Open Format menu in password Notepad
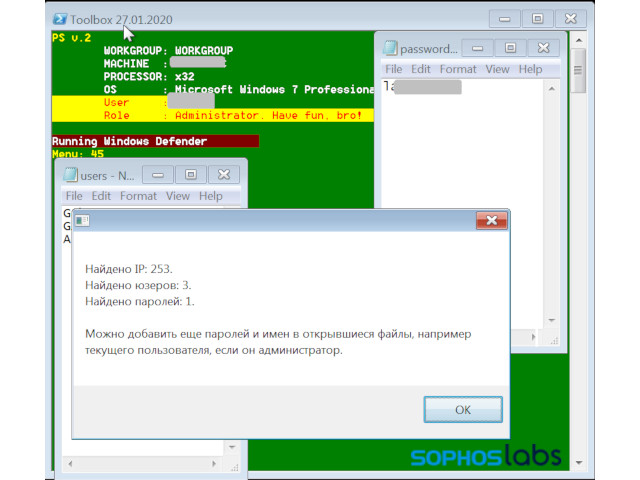Viewport: 640px width, 480px height. 458,69
